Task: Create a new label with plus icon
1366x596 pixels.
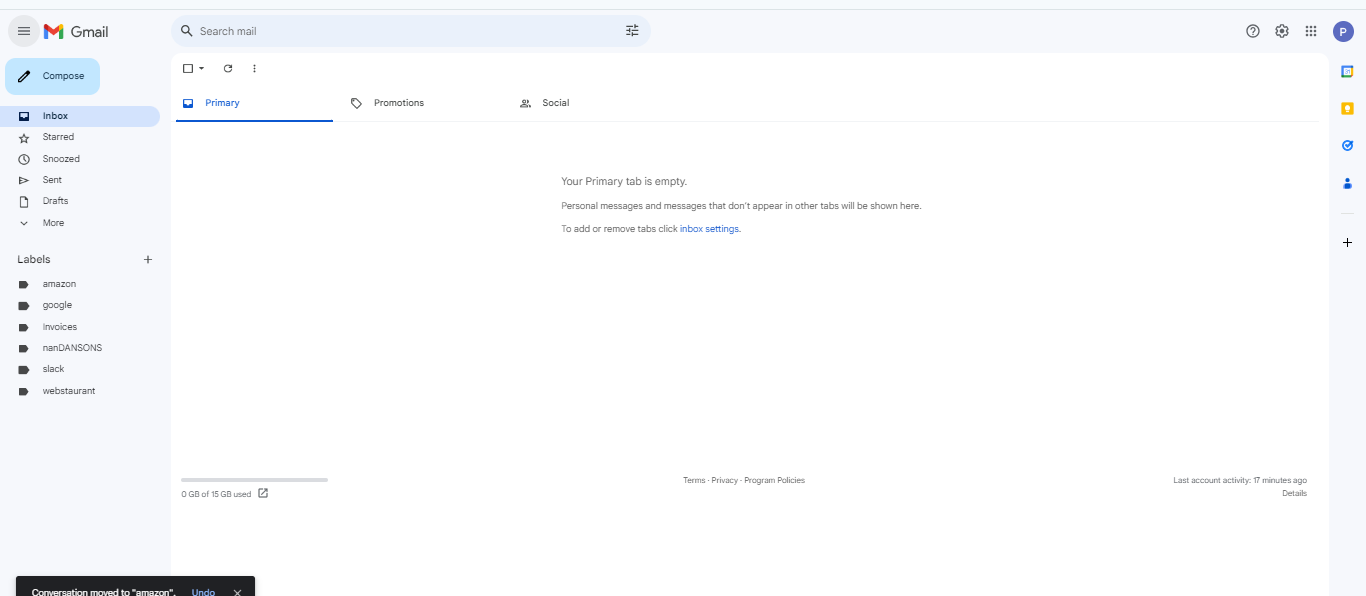Action: pos(148,259)
